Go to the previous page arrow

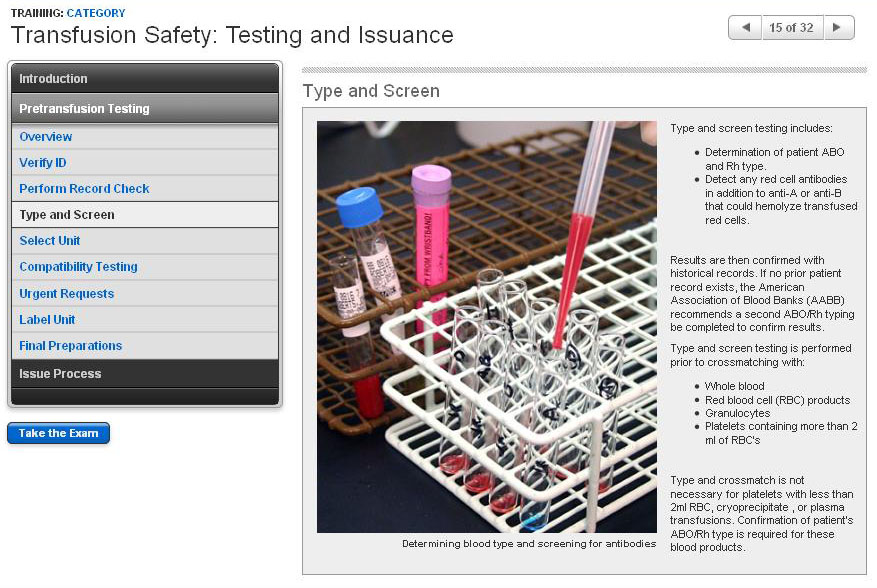point(745,28)
